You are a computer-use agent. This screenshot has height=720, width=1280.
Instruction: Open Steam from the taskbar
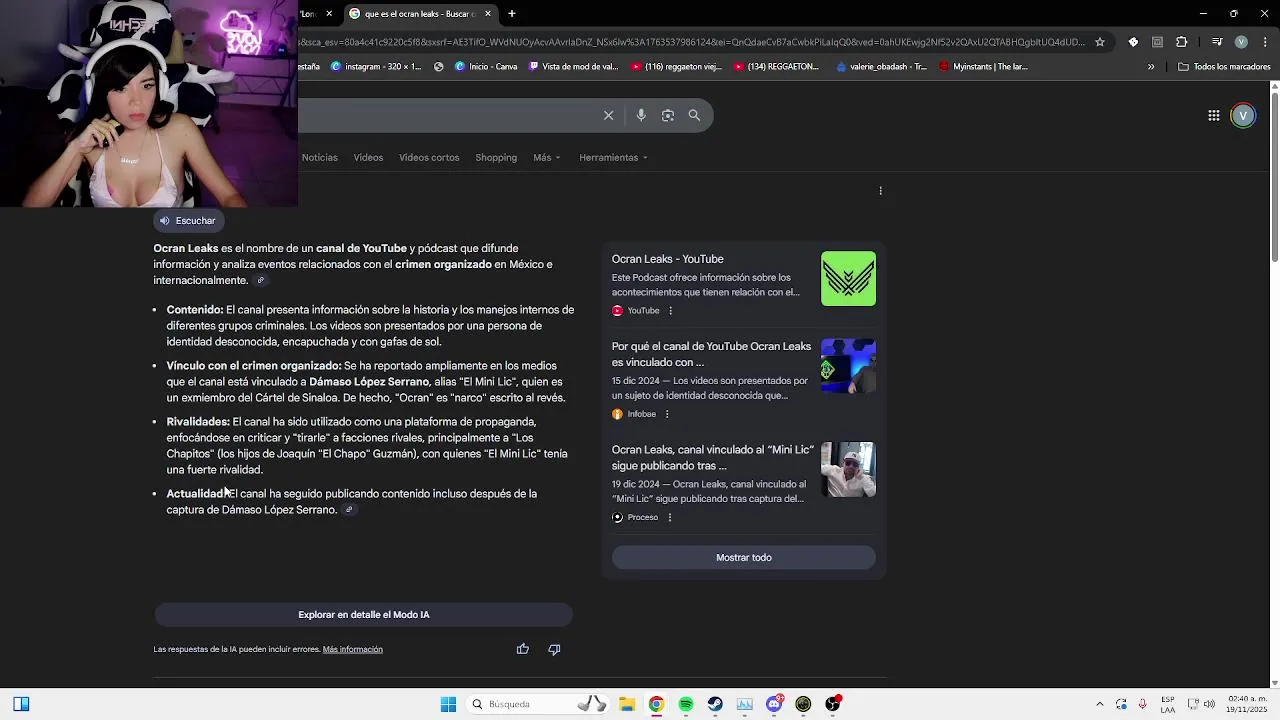pyautogui.click(x=715, y=704)
